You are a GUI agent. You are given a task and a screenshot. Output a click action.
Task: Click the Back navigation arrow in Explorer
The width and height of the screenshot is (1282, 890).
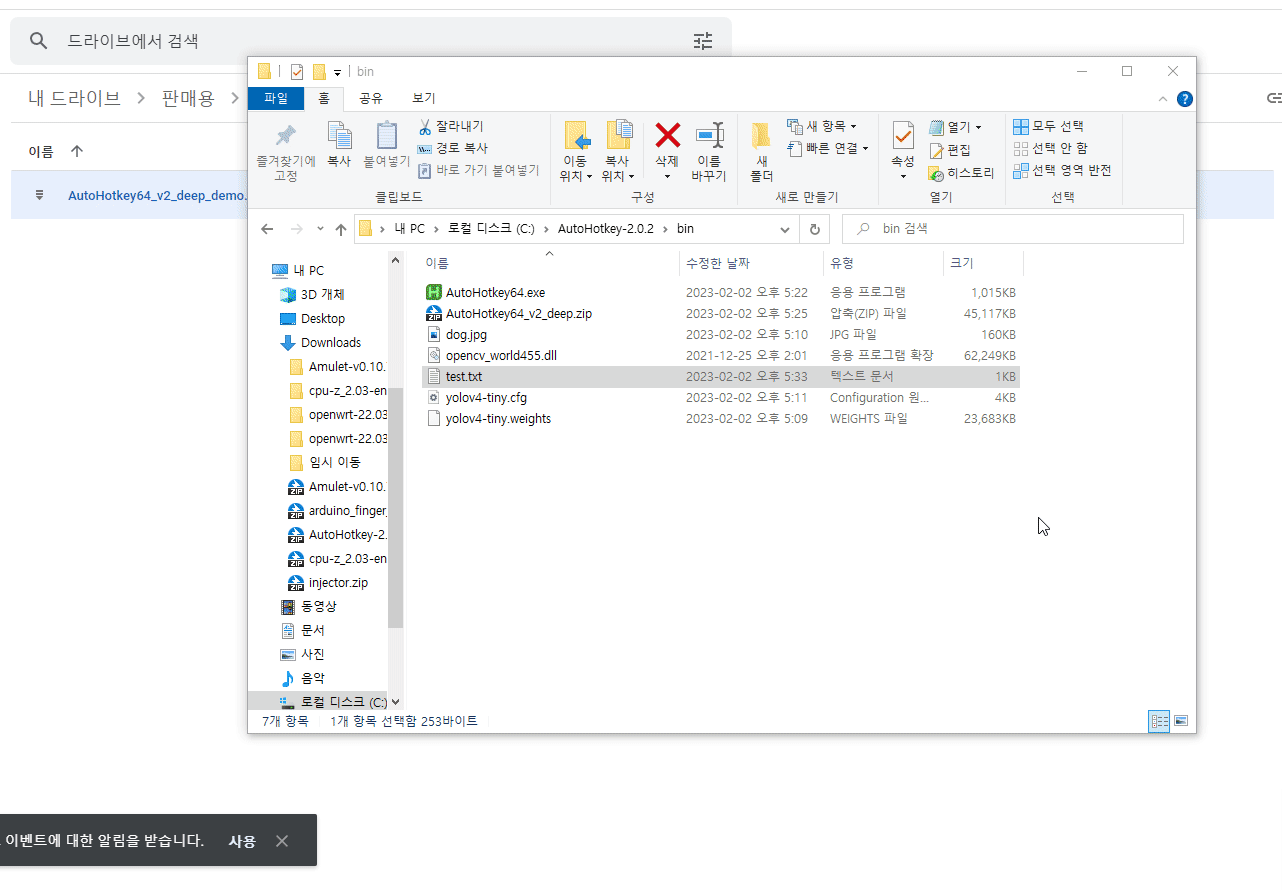pos(267,229)
